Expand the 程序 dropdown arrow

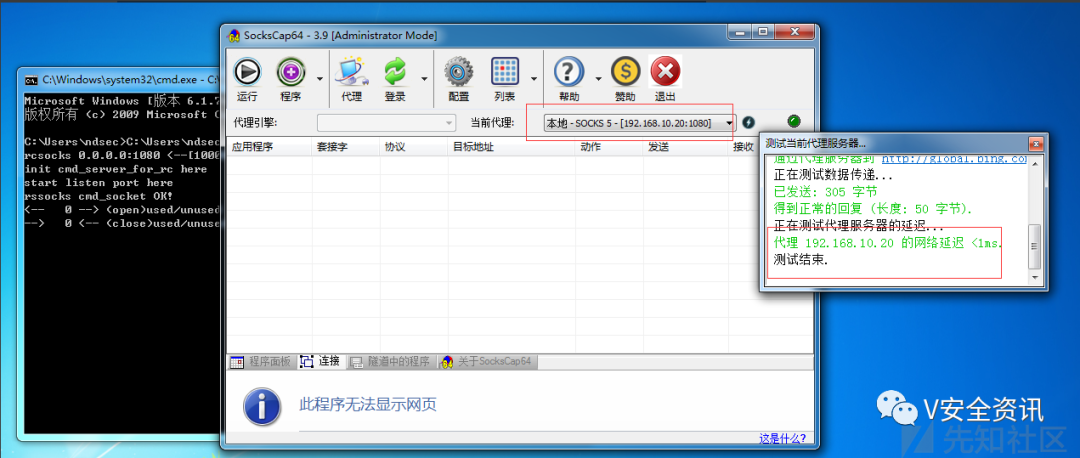320,79
